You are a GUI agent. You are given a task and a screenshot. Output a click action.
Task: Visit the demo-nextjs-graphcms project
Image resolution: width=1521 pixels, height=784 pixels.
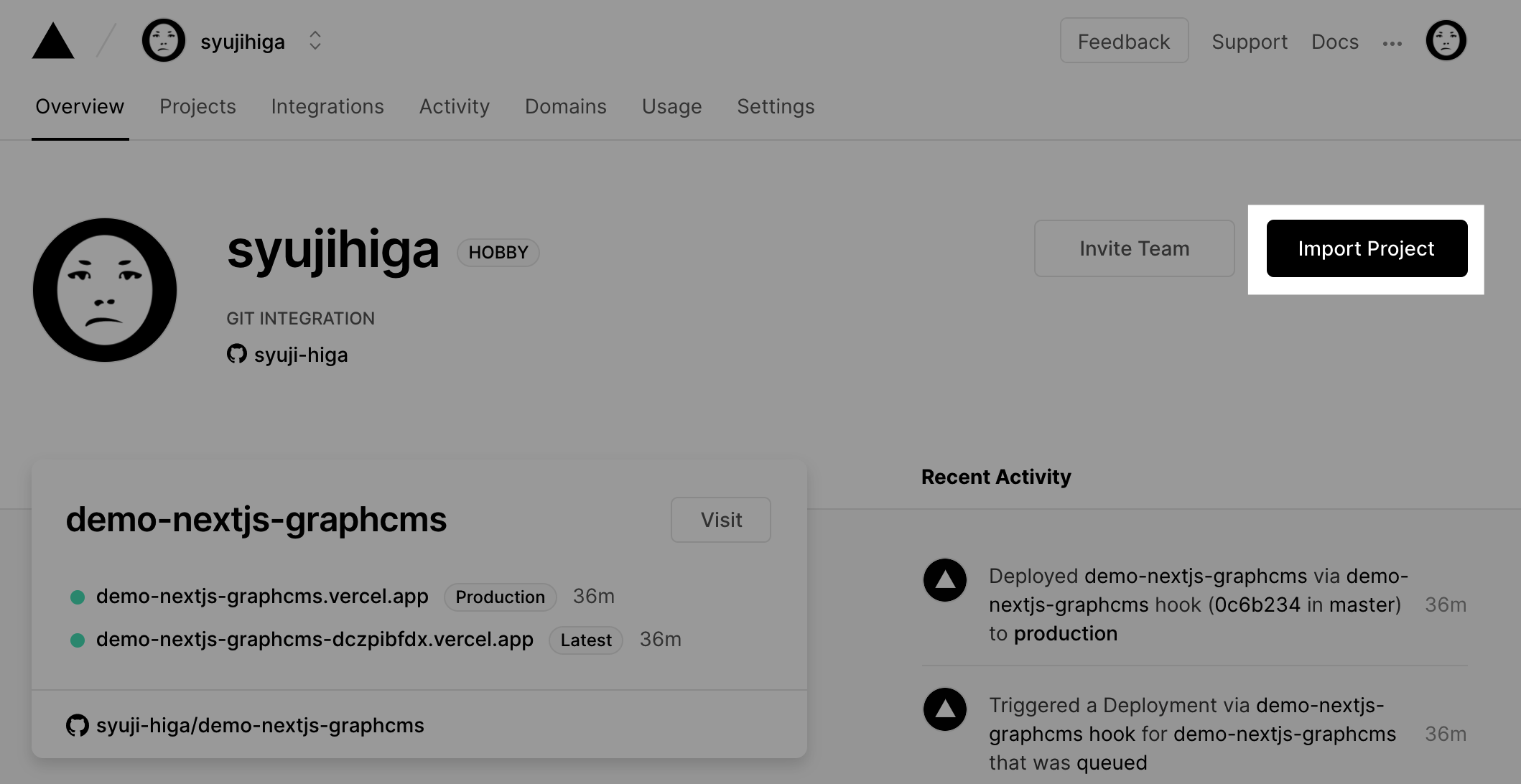pos(720,520)
